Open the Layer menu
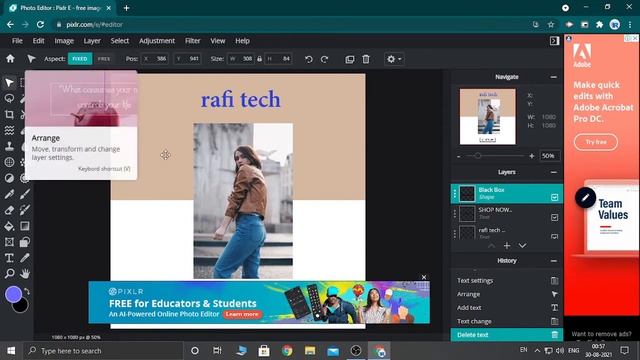The image size is (640, 360). [x=92, y=41]
